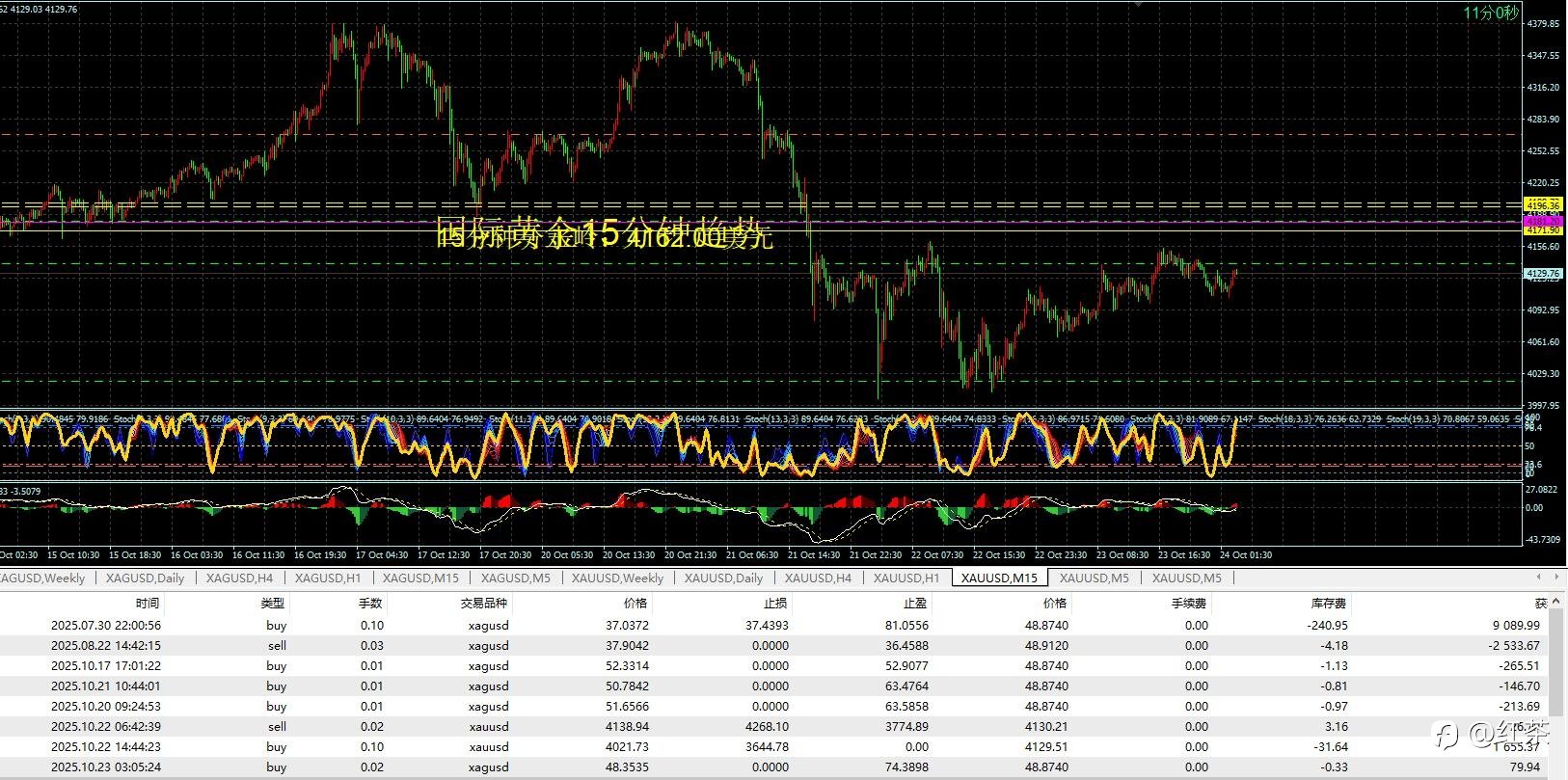Screen dimensions: 1568x780
Task: Click the take profit 74.3898 cell
Action: coord(906,767)
